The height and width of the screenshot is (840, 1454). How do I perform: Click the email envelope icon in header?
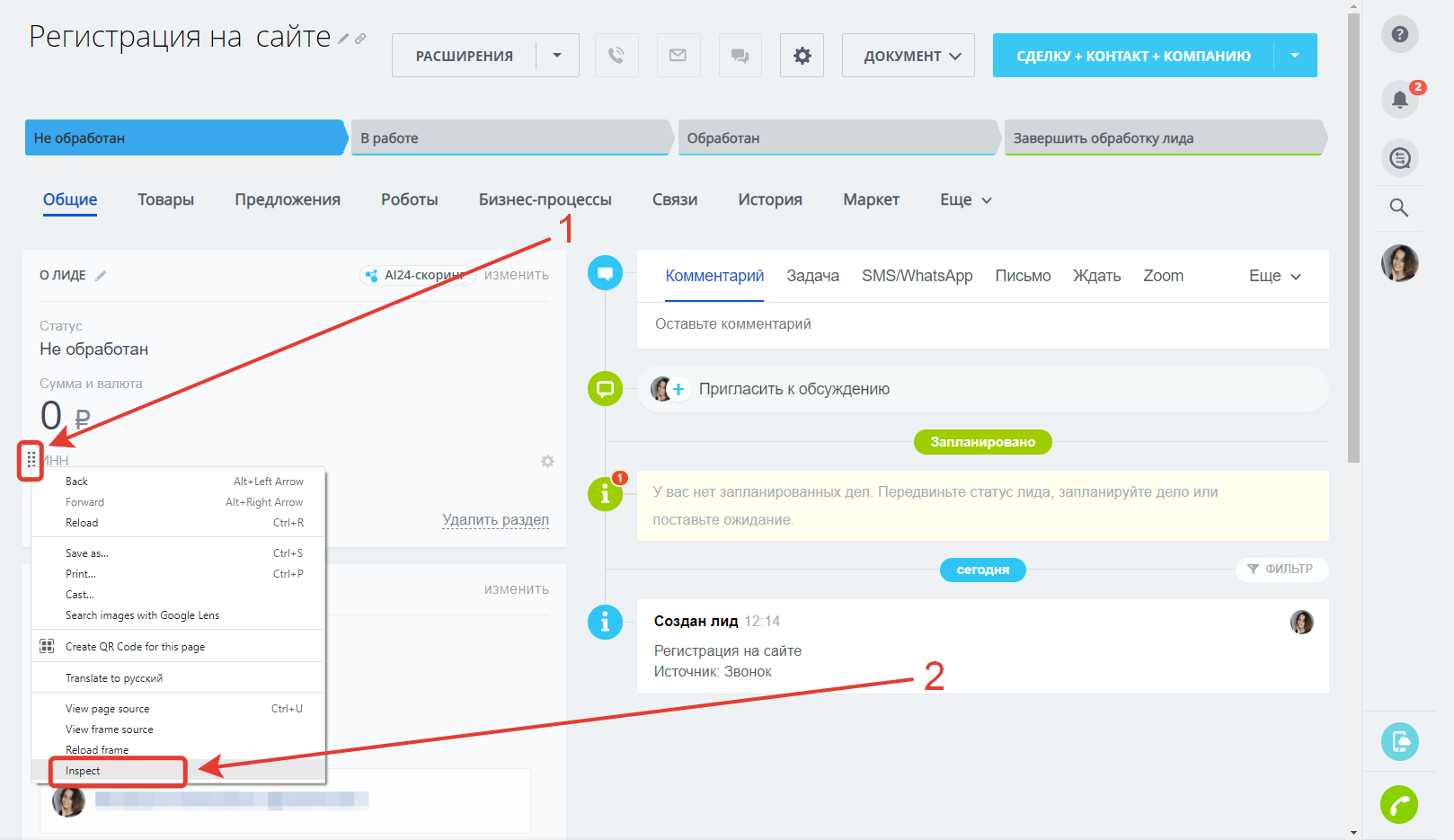678,56
